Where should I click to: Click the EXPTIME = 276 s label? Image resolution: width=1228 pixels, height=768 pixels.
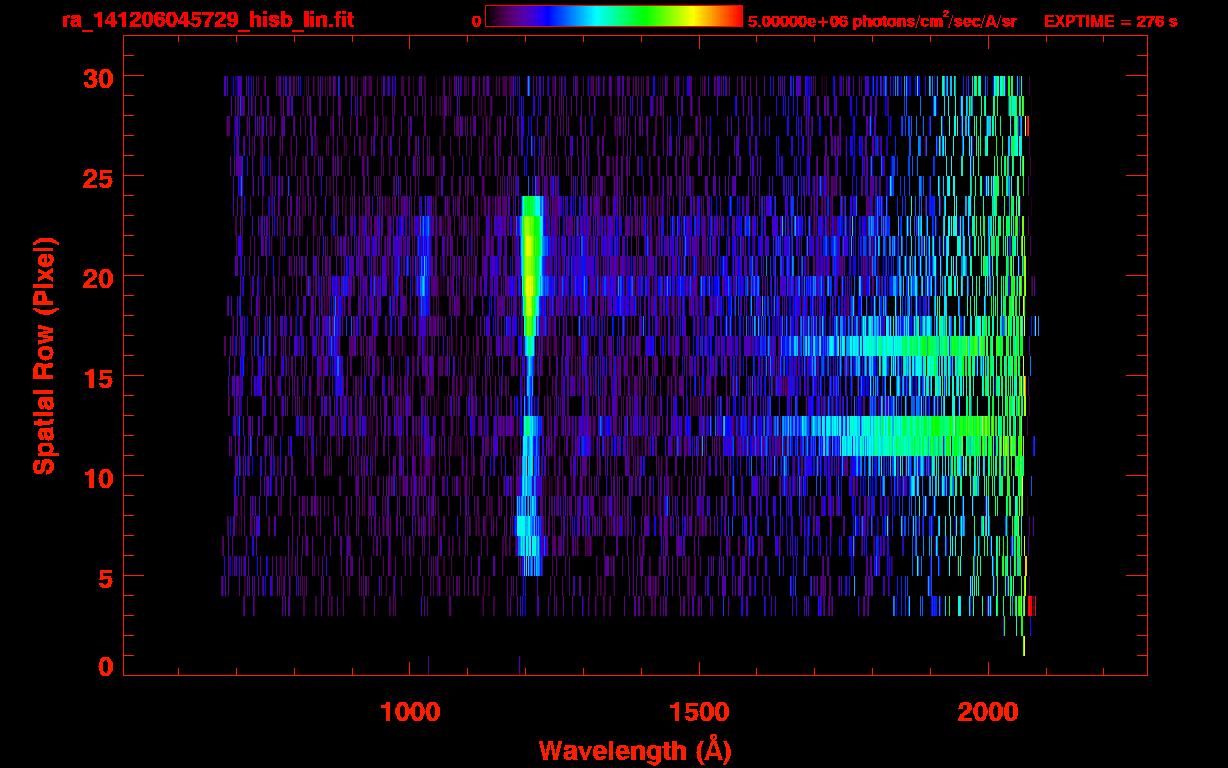[x=1110, y=21]
